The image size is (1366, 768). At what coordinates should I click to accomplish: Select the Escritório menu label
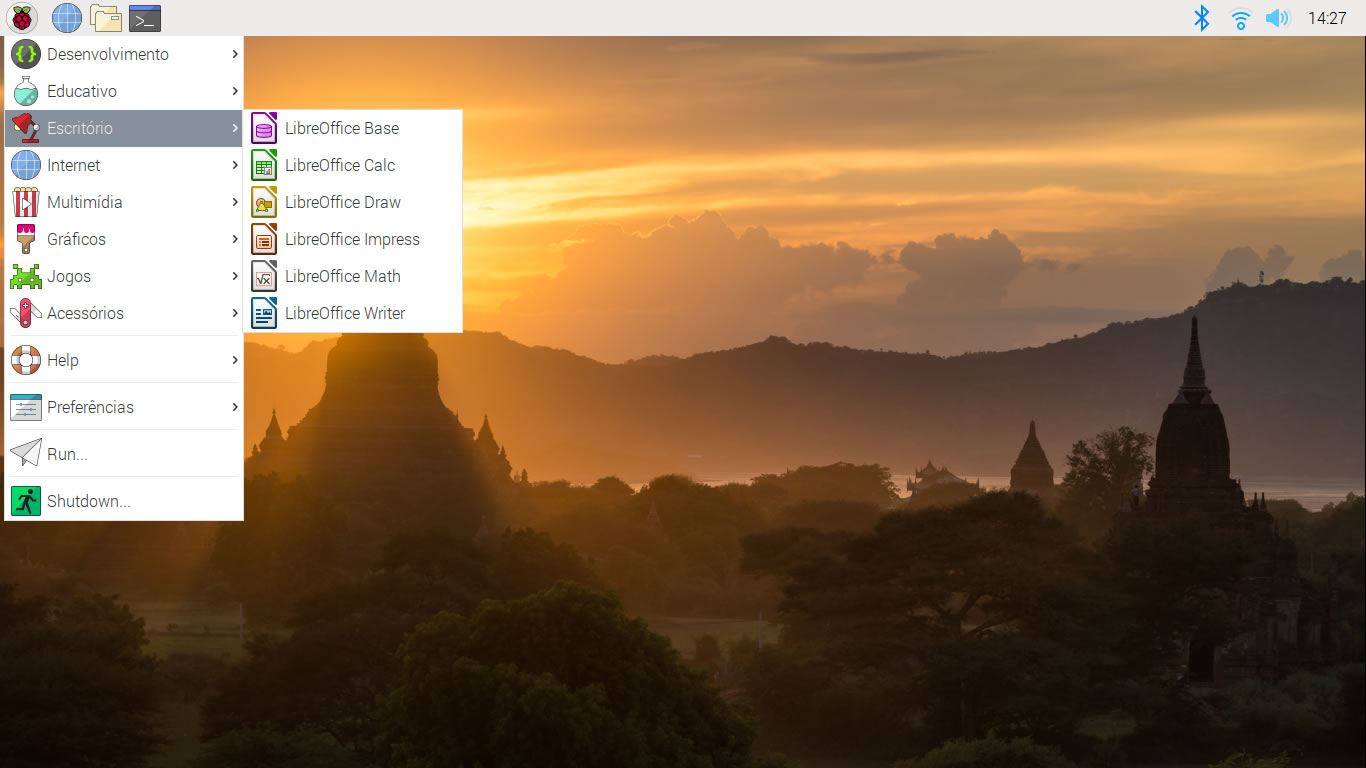(80, 128)
